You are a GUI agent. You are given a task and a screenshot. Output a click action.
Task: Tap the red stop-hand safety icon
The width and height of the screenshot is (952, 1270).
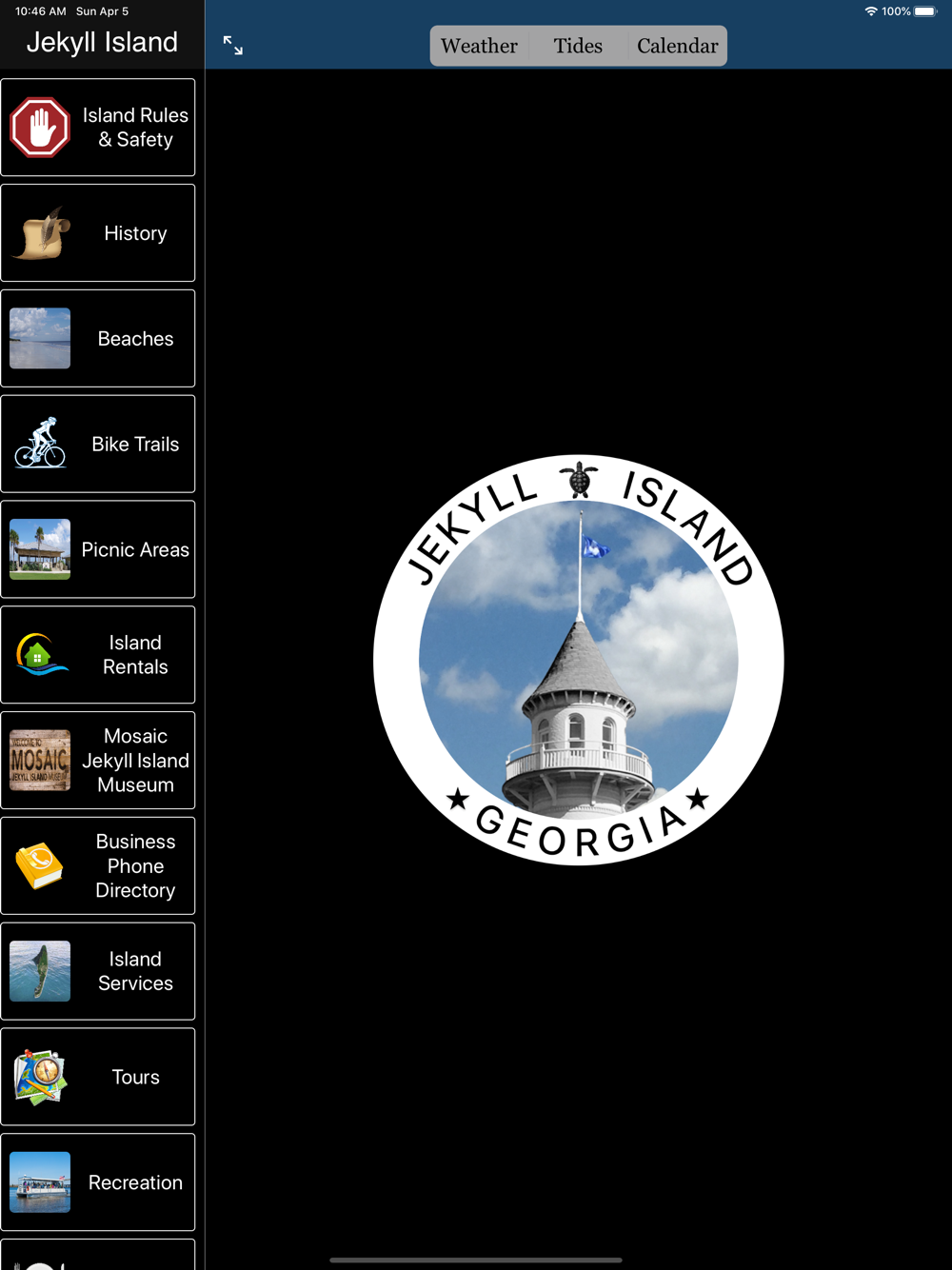(40, 128)
